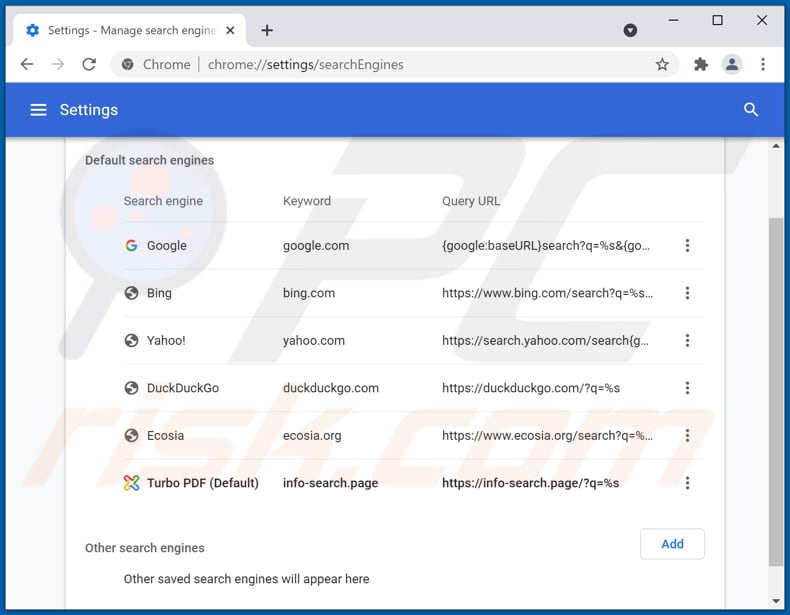Click the Ecosia engine name

[x=165, y=436]
